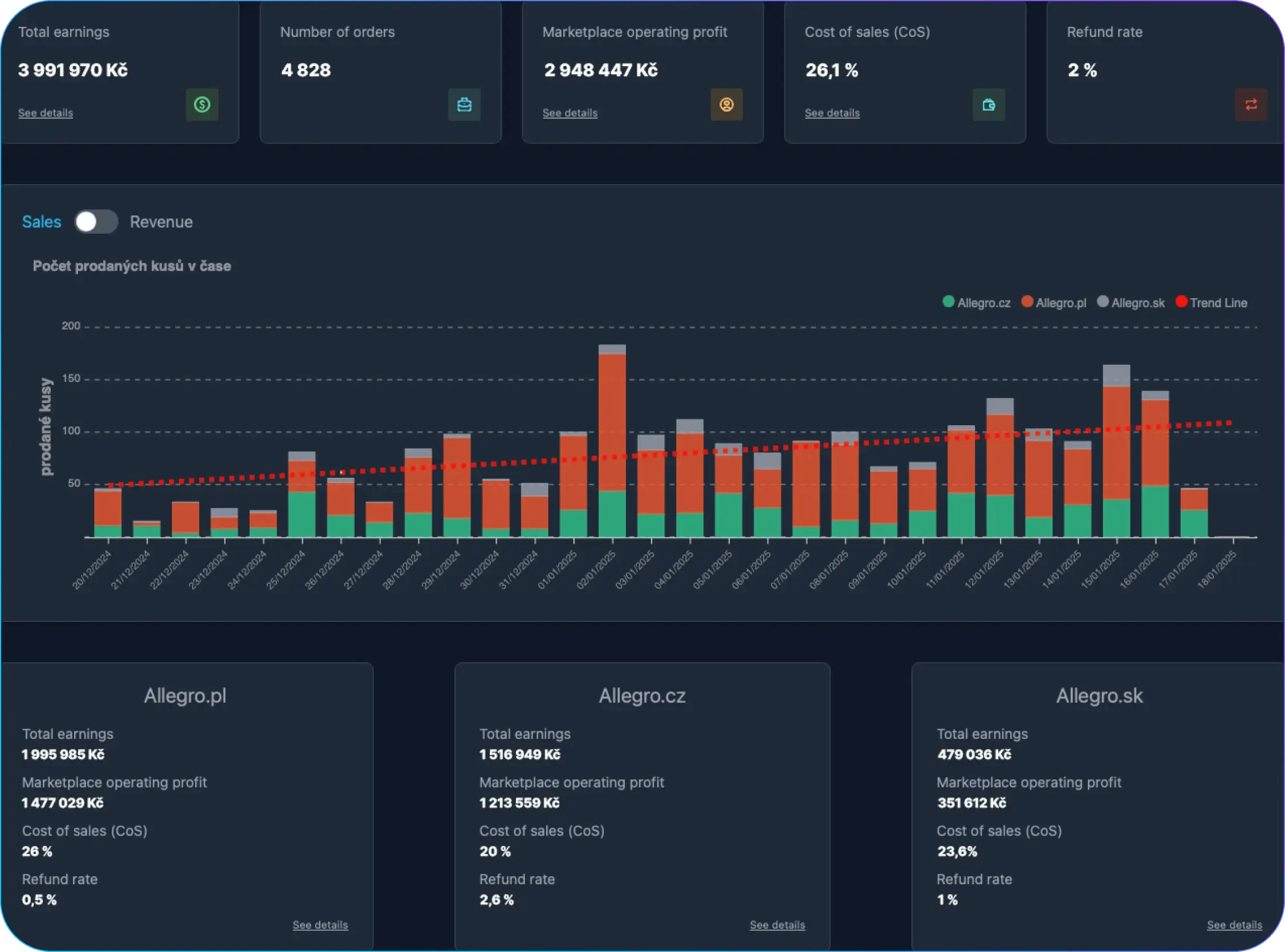Click the y-axis title prodané kusy
Screen dimensions: 1285x952
click(x=46, y=426)
